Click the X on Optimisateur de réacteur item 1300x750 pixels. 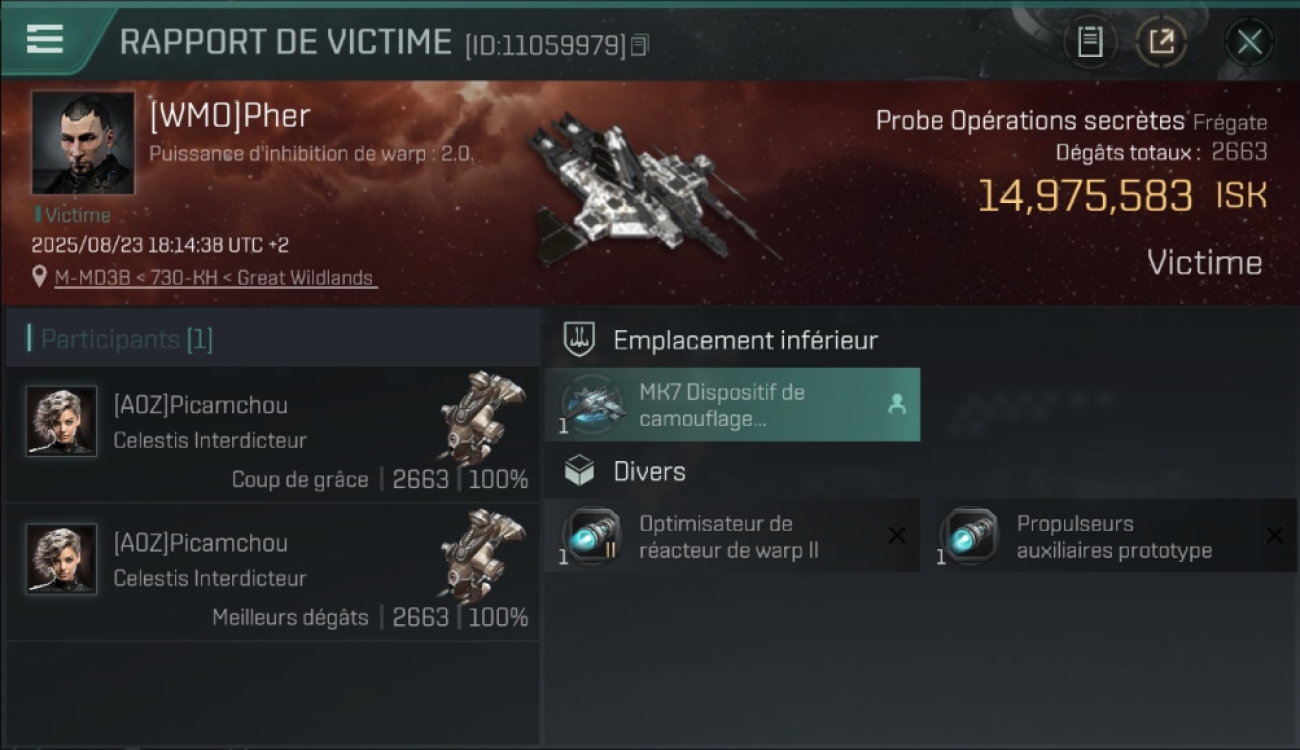(x=897, y=536)
